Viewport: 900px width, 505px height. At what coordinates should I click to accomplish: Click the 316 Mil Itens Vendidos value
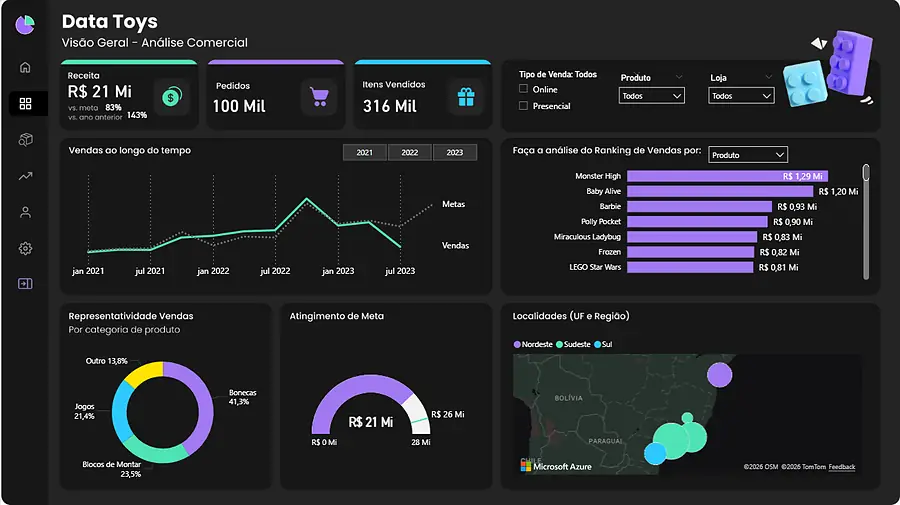(x=390, y=106)
